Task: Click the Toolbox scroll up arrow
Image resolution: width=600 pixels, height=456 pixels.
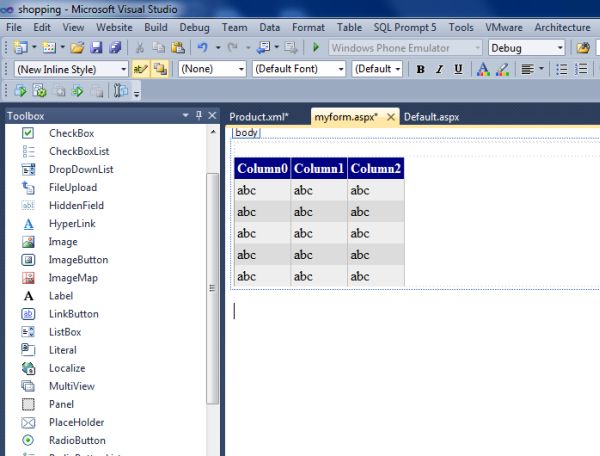Action: 213,132
